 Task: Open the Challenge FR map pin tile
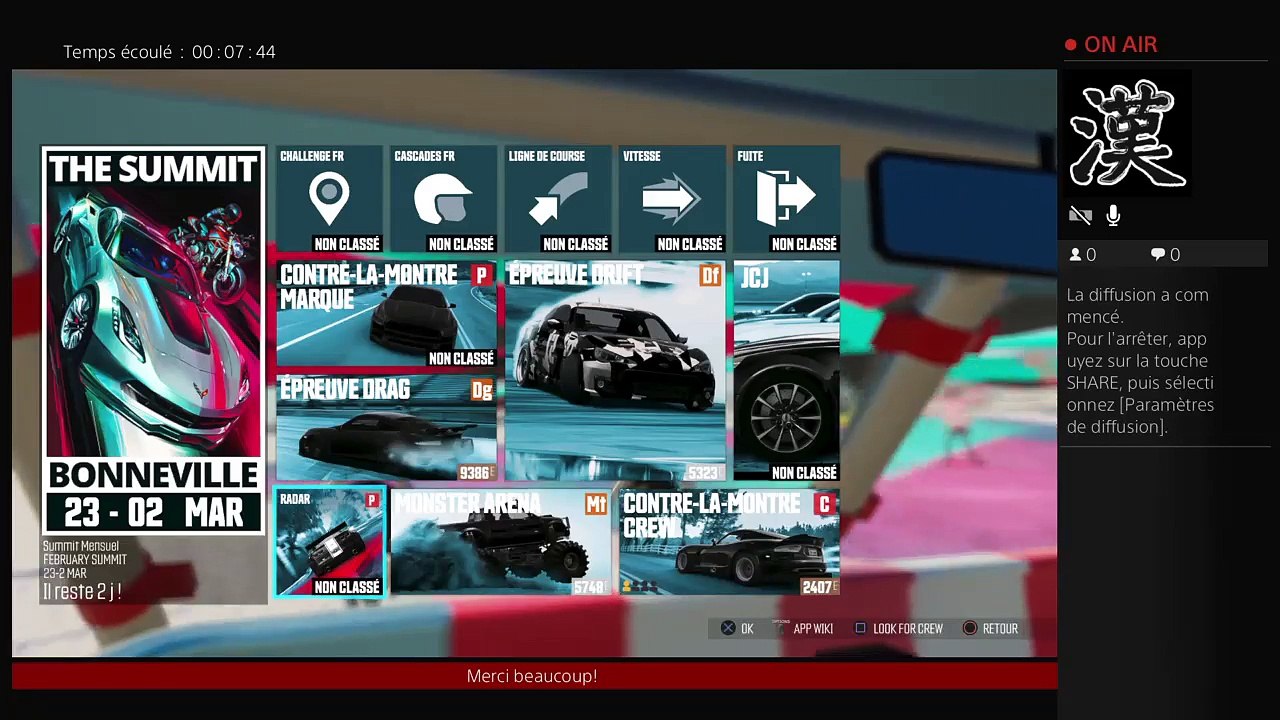click(x=330, y=199)
